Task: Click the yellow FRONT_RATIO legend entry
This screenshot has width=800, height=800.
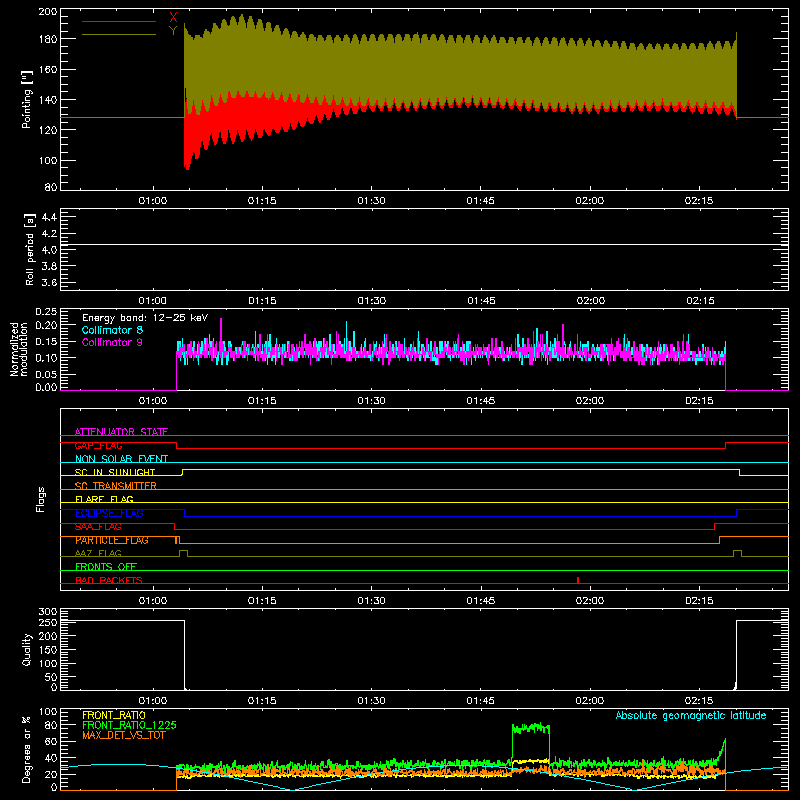Action: [114, 715]
